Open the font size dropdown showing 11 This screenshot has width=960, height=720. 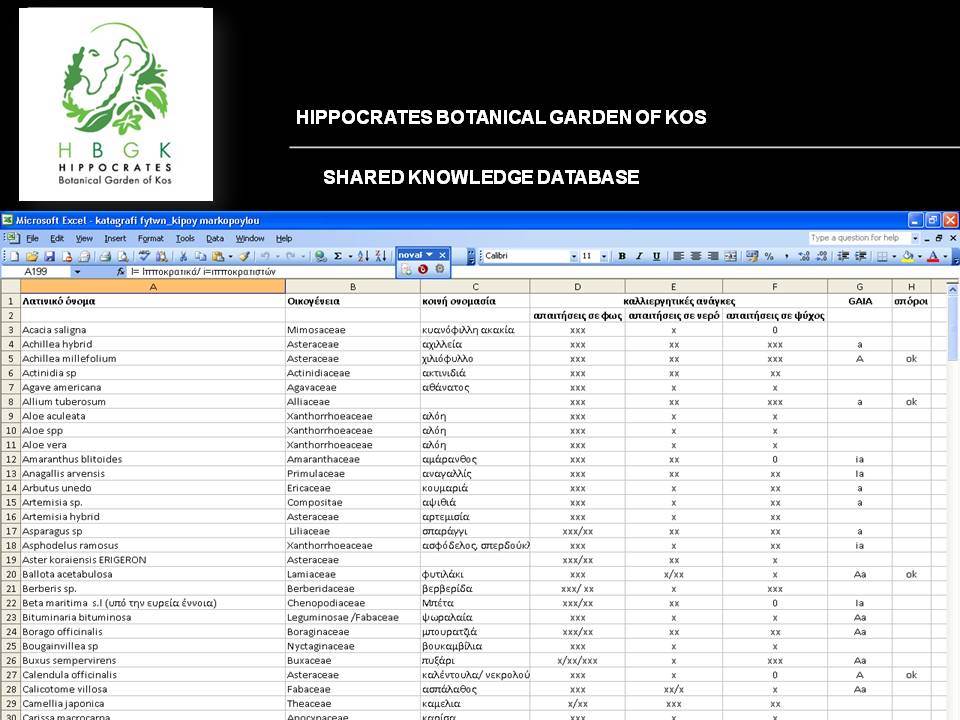pyautogui.click(x=604, y=257)
